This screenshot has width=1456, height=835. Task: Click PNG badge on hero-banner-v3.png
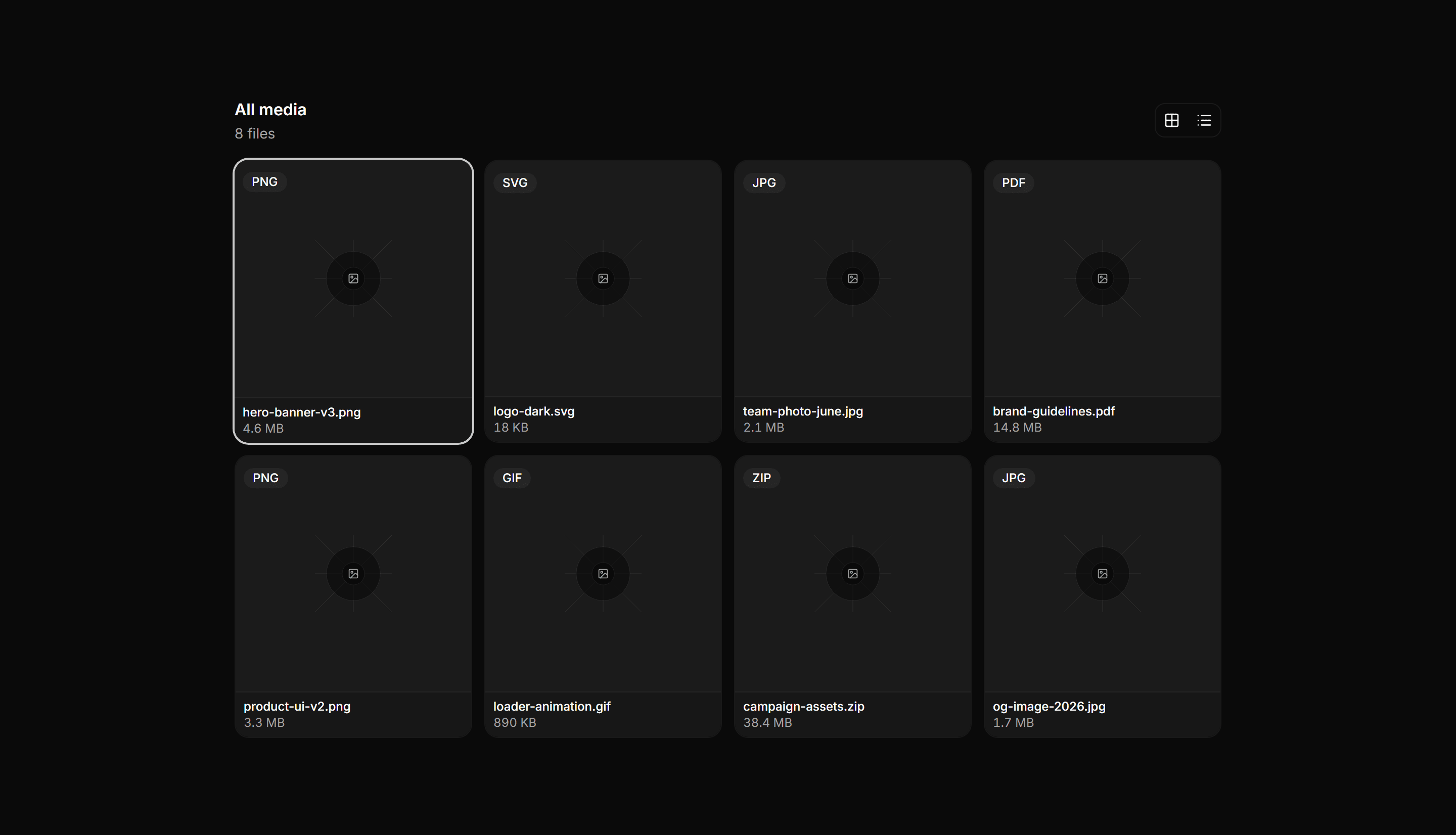click(x=264, y=182)
